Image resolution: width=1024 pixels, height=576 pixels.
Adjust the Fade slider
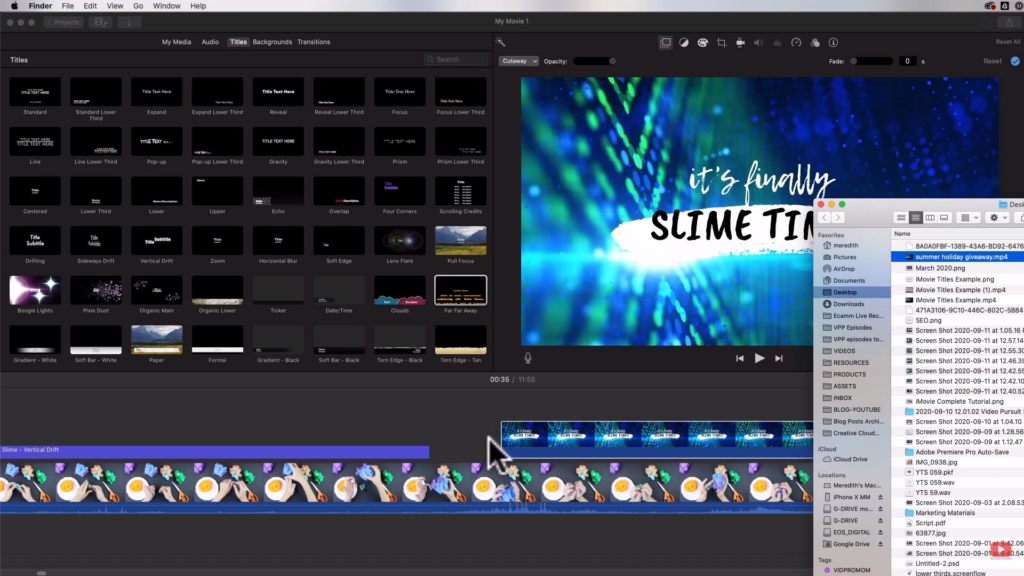pos(871,61)
